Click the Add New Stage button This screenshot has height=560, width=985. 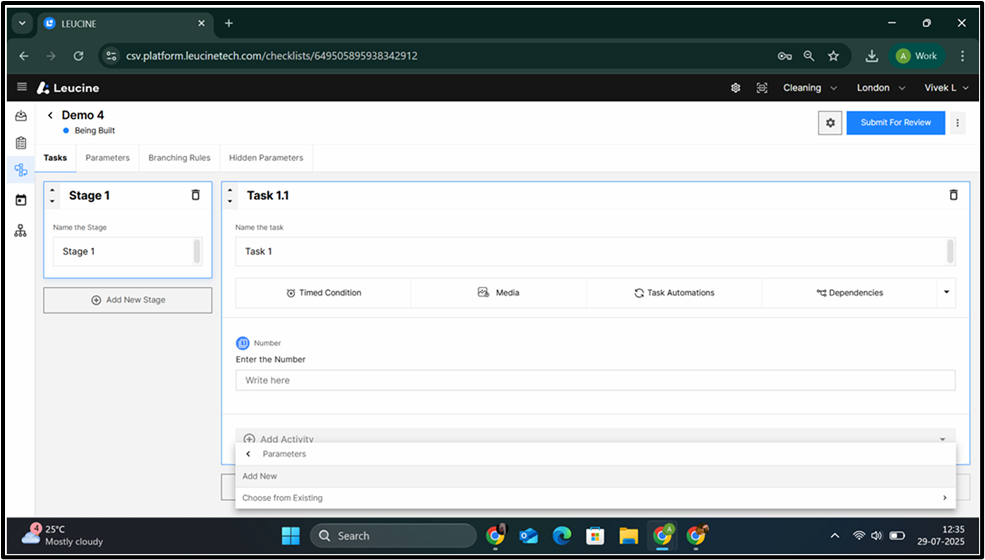coord(127,300)
